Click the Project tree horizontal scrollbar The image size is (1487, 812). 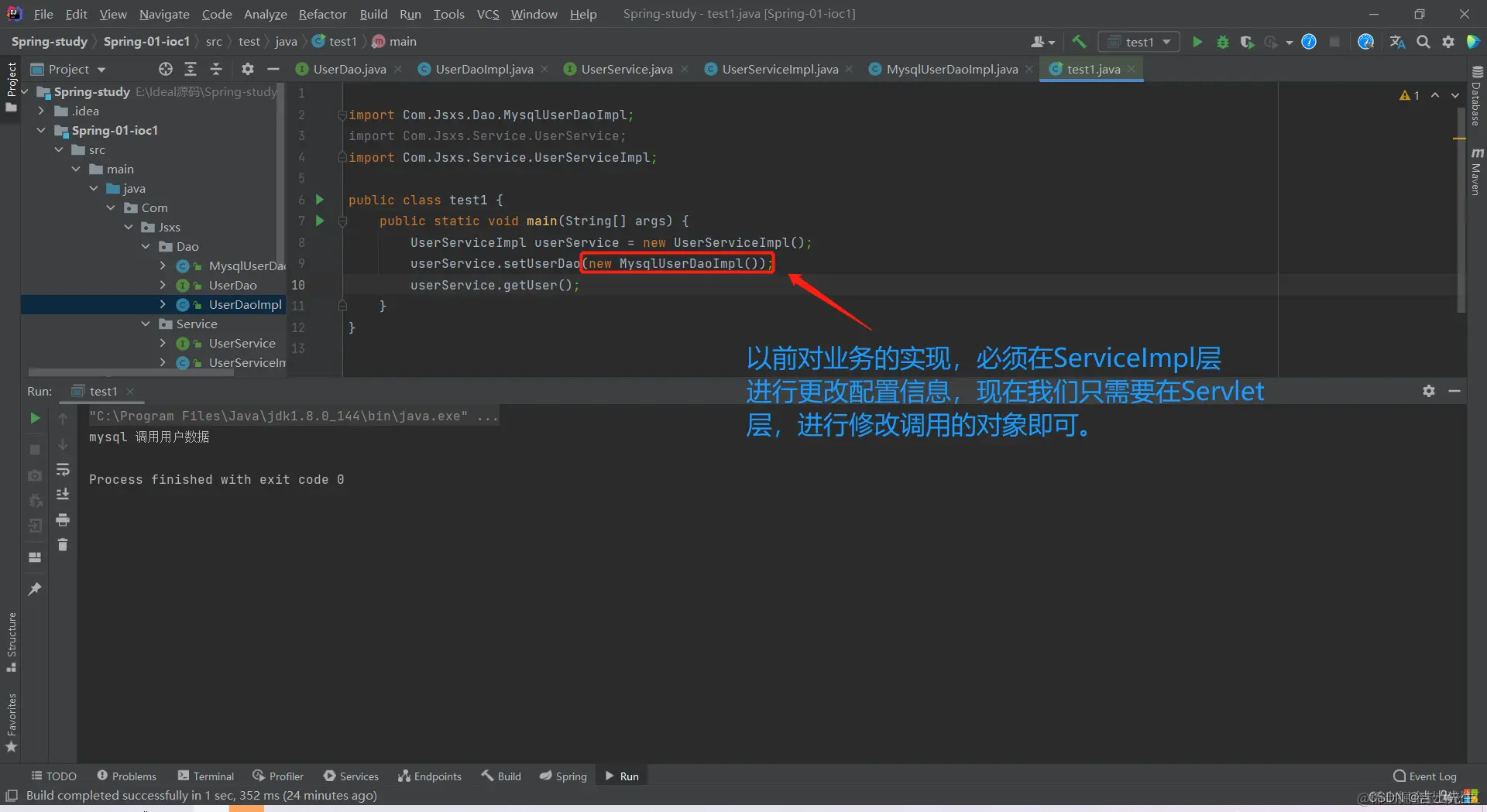pos(132,372)
